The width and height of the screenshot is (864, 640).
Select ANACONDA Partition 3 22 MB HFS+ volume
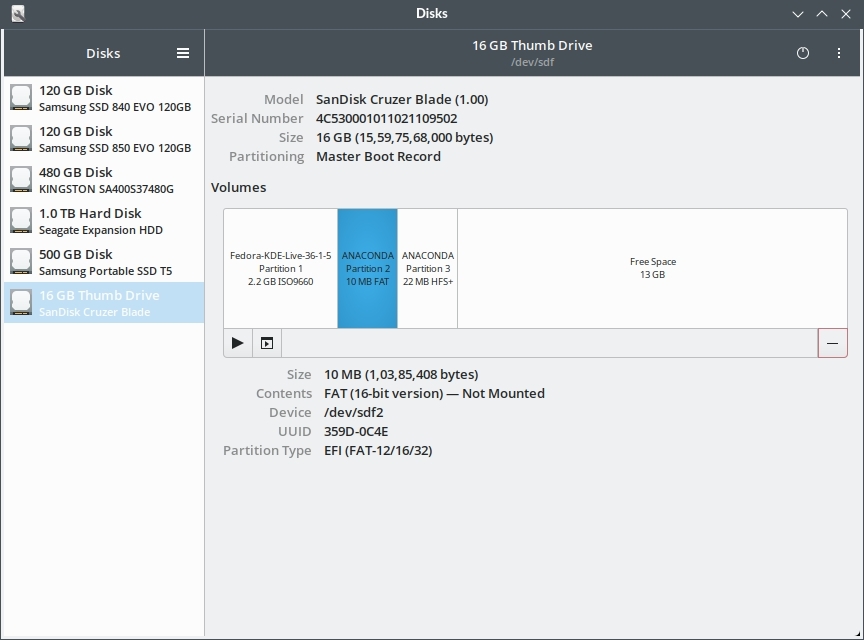[428, 268]
